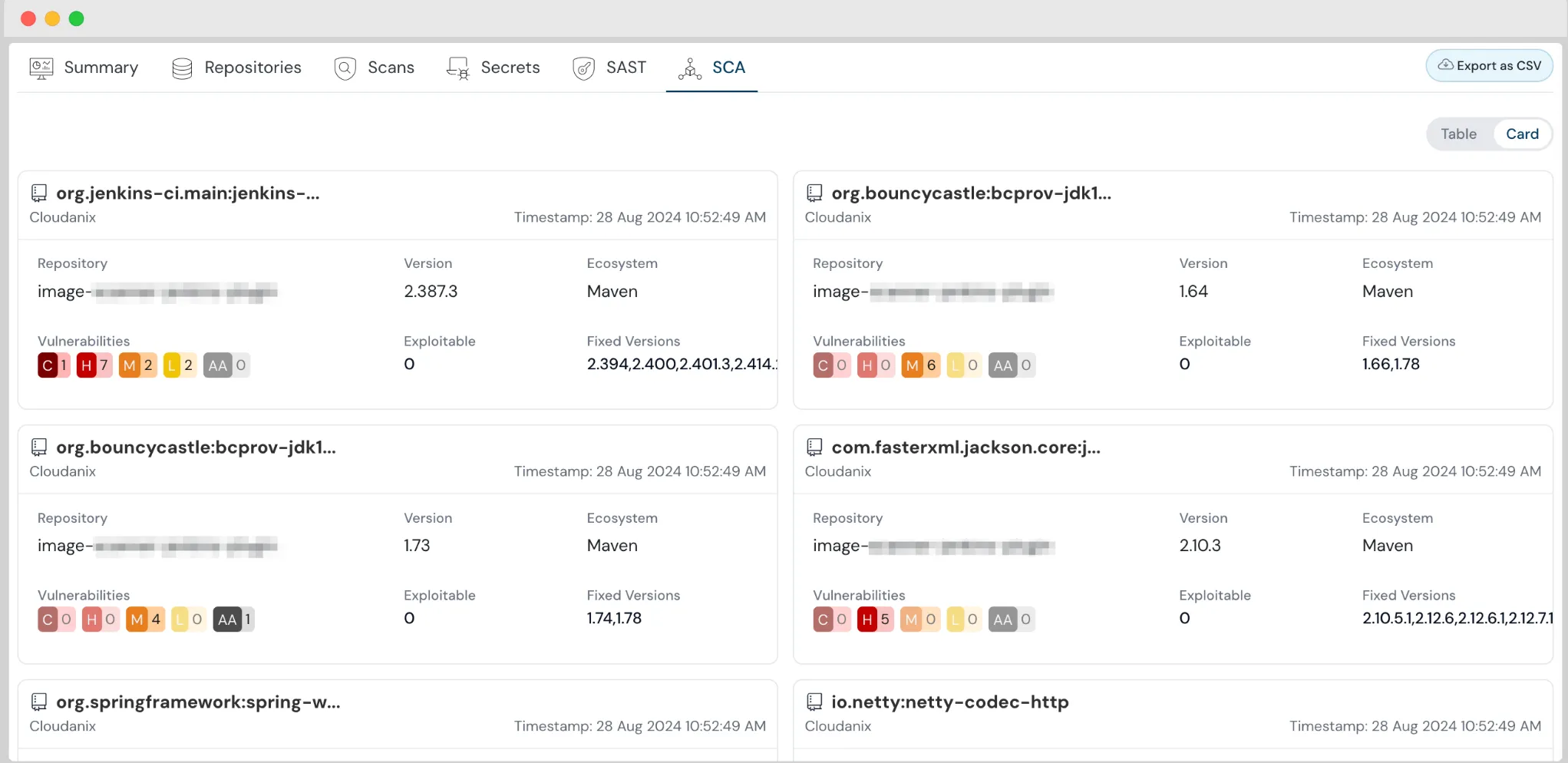Open the Secrets tab
Viewport: 1568px width, 763px height.
(510, 68)
